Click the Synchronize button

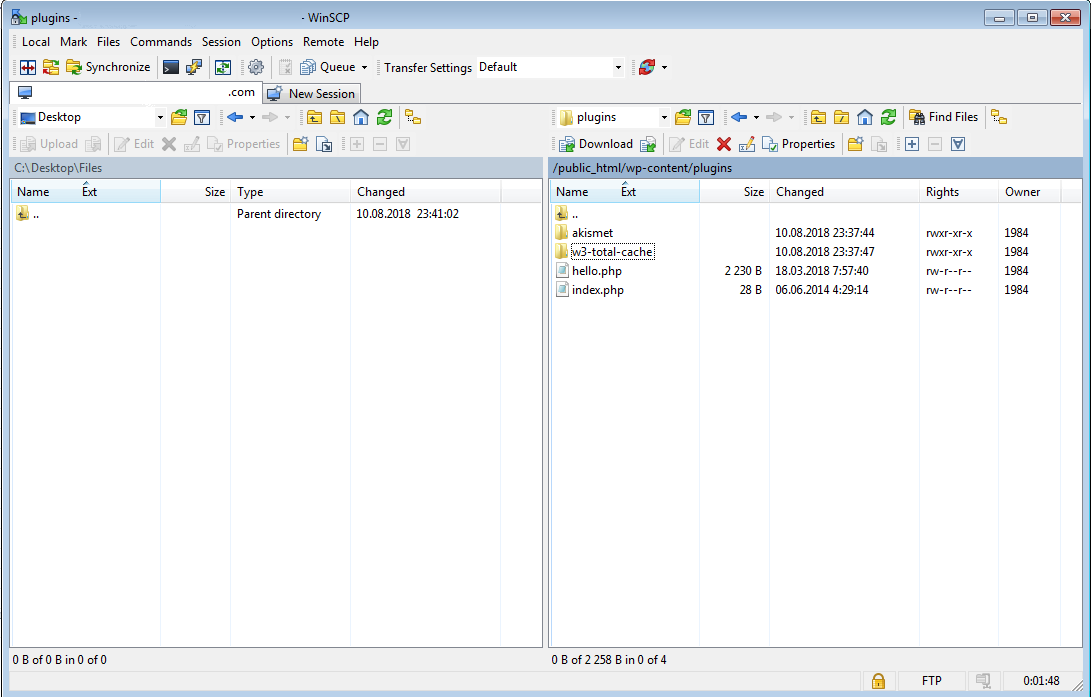(108, 67)
